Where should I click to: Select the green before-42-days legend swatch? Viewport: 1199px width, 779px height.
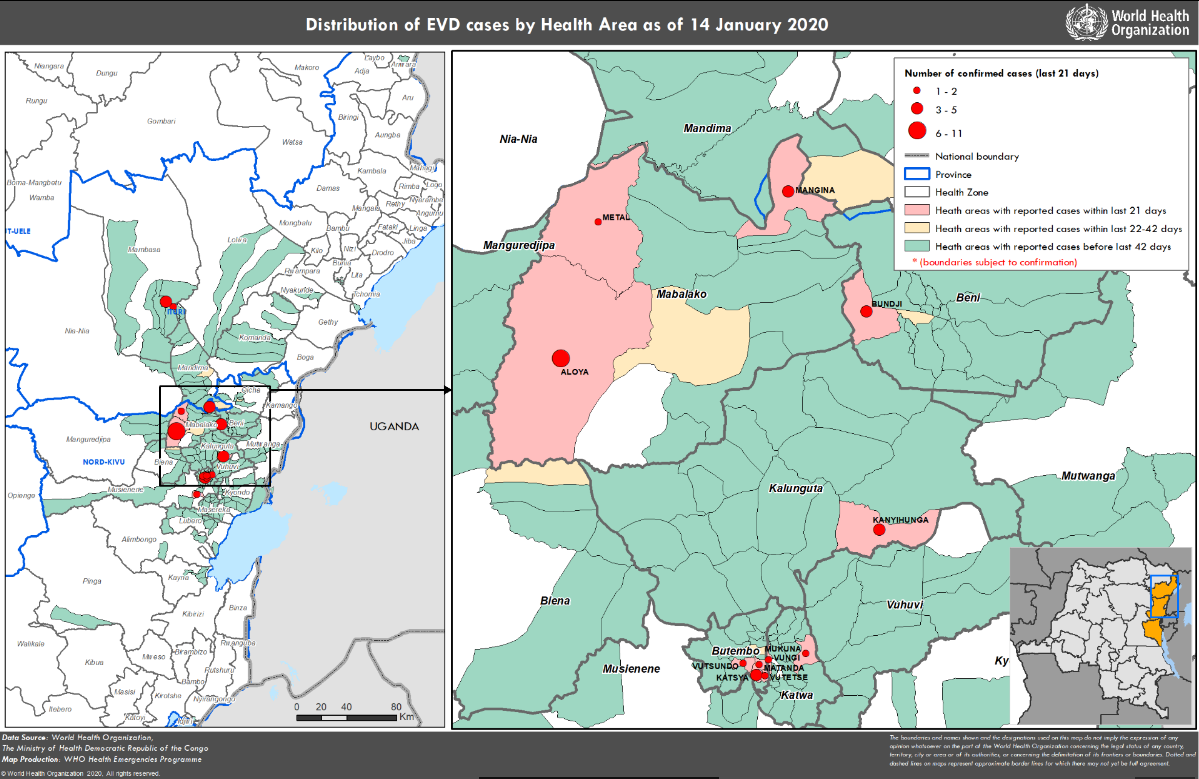pos(916,246)
